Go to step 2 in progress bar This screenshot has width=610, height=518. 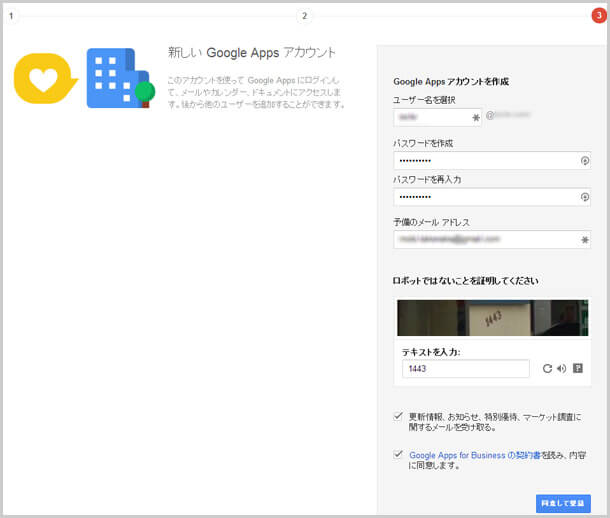(x=304, y=16)
